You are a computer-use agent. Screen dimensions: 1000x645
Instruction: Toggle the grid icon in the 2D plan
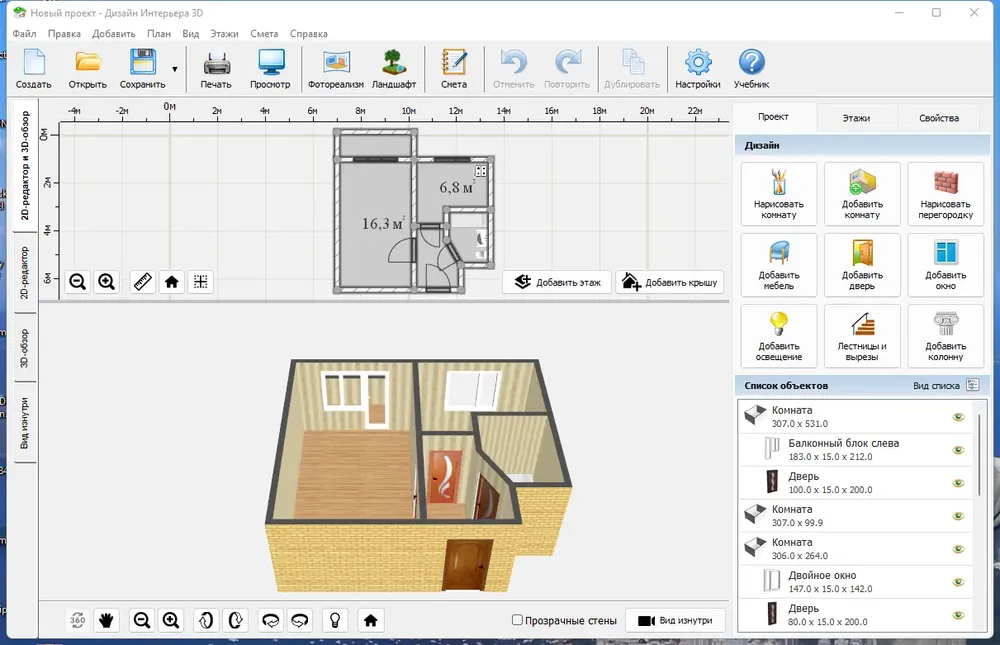tap(200, 281)
